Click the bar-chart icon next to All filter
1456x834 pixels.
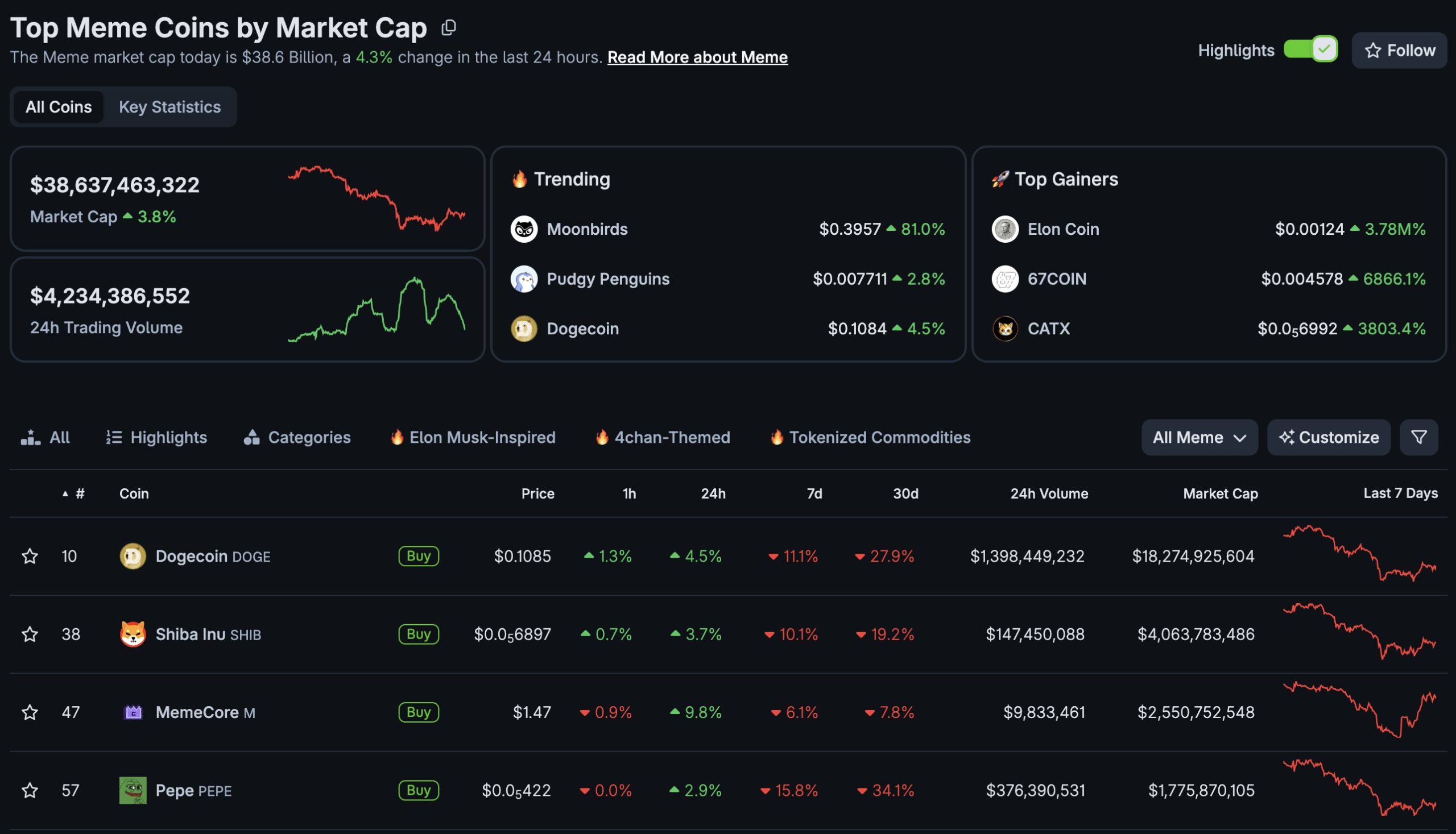[x=30, y=437]
